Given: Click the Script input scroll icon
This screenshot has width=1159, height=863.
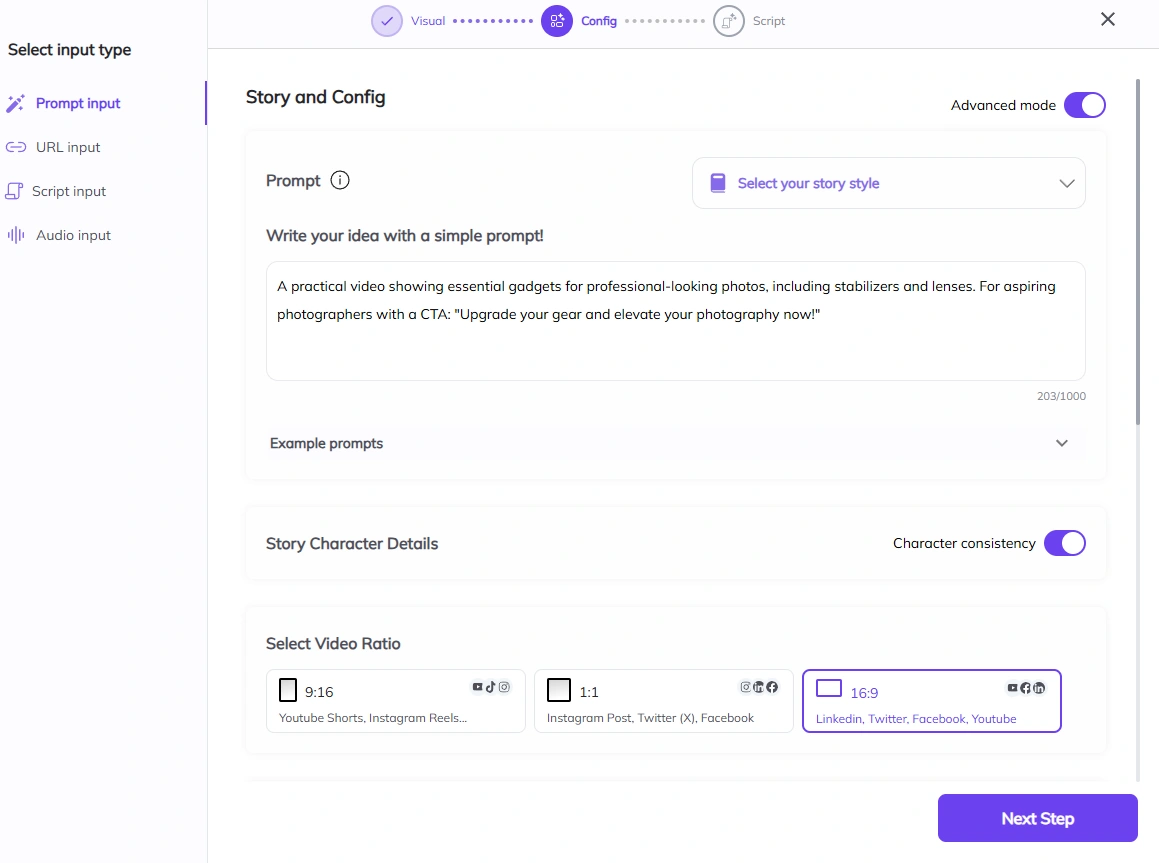Looking at the screenshot, I should coord(14,191).
